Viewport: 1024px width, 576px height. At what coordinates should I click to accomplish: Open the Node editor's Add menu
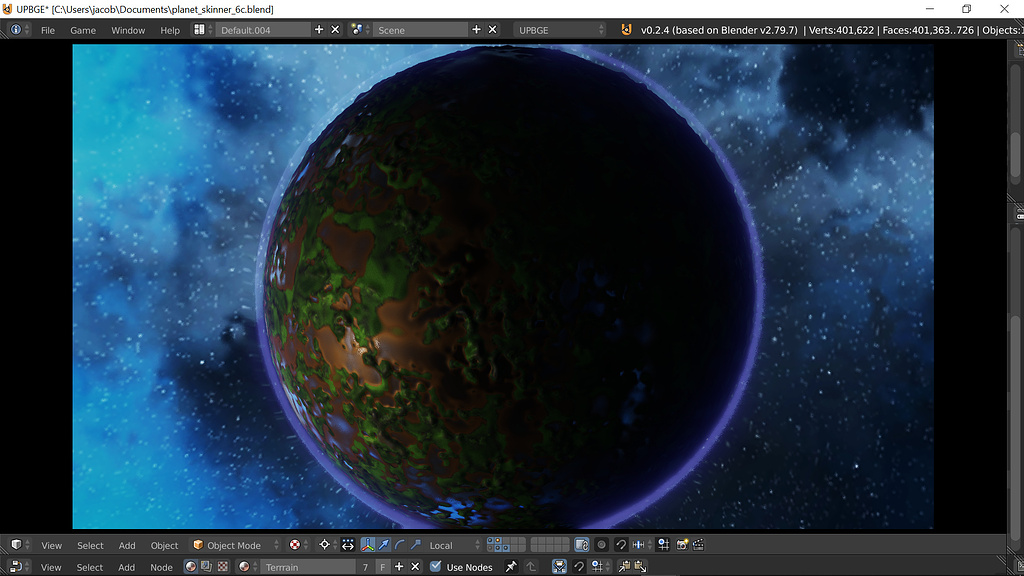[126, 568]
